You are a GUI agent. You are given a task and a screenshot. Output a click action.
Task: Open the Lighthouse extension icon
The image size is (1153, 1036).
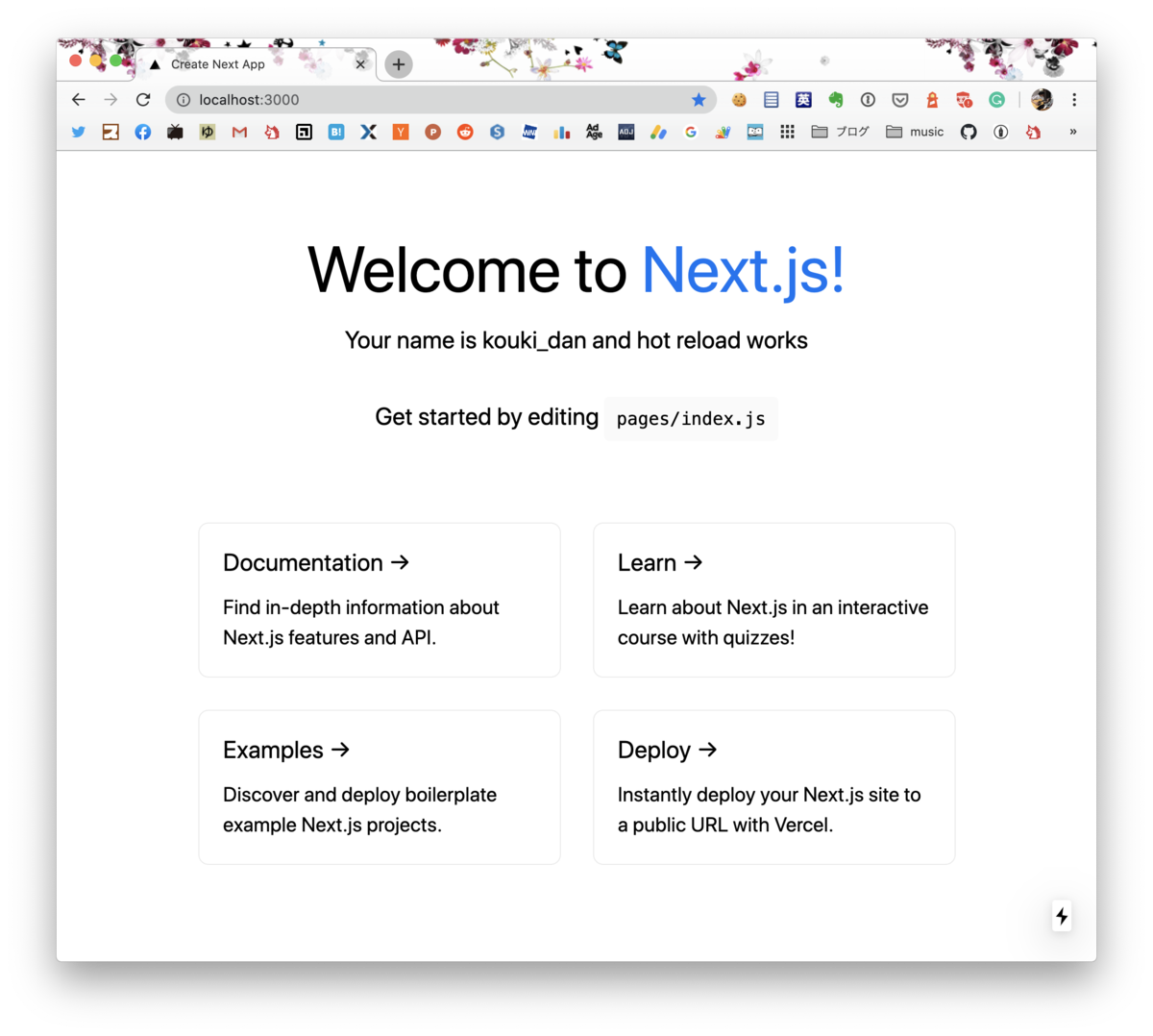pos(932,100)
